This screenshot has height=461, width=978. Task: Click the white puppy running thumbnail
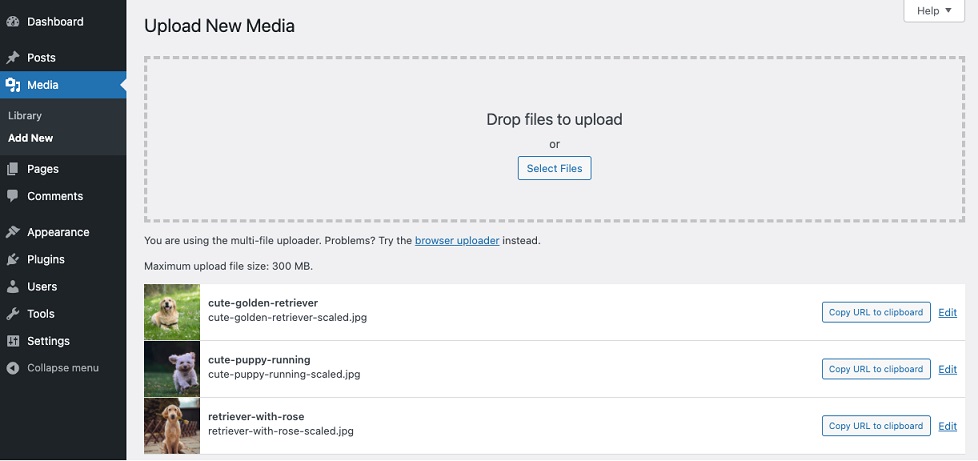(x=172, y=369)
